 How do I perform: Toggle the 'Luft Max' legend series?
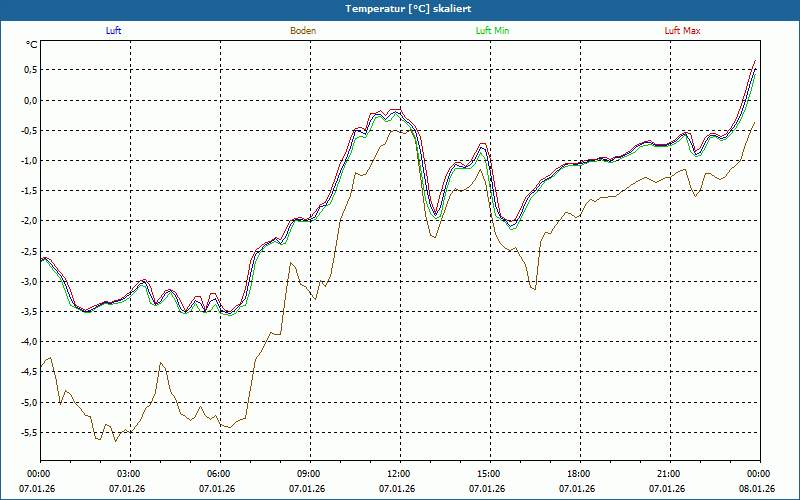[682, 31]
